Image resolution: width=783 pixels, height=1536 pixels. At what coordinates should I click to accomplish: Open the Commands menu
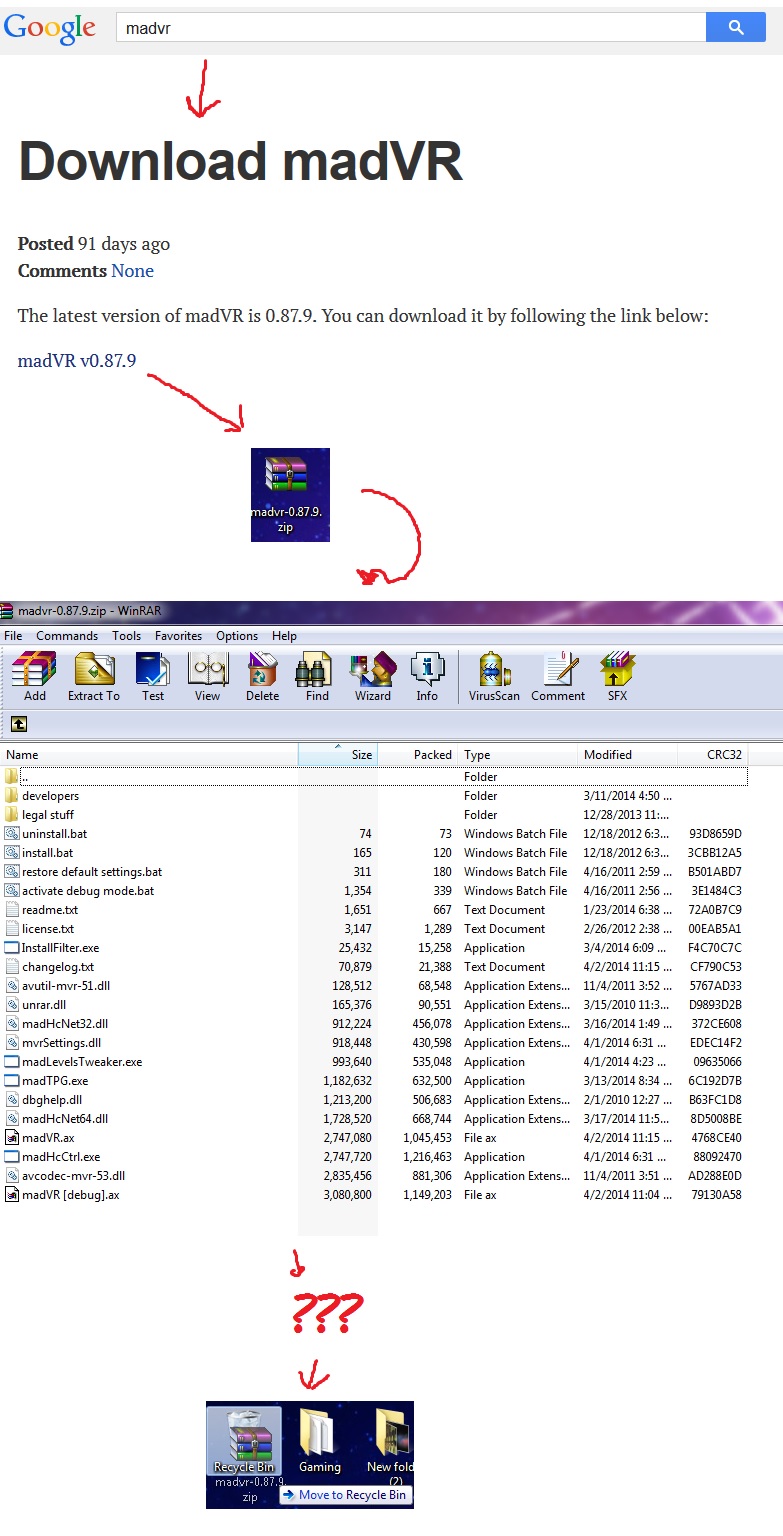(67, 636)
